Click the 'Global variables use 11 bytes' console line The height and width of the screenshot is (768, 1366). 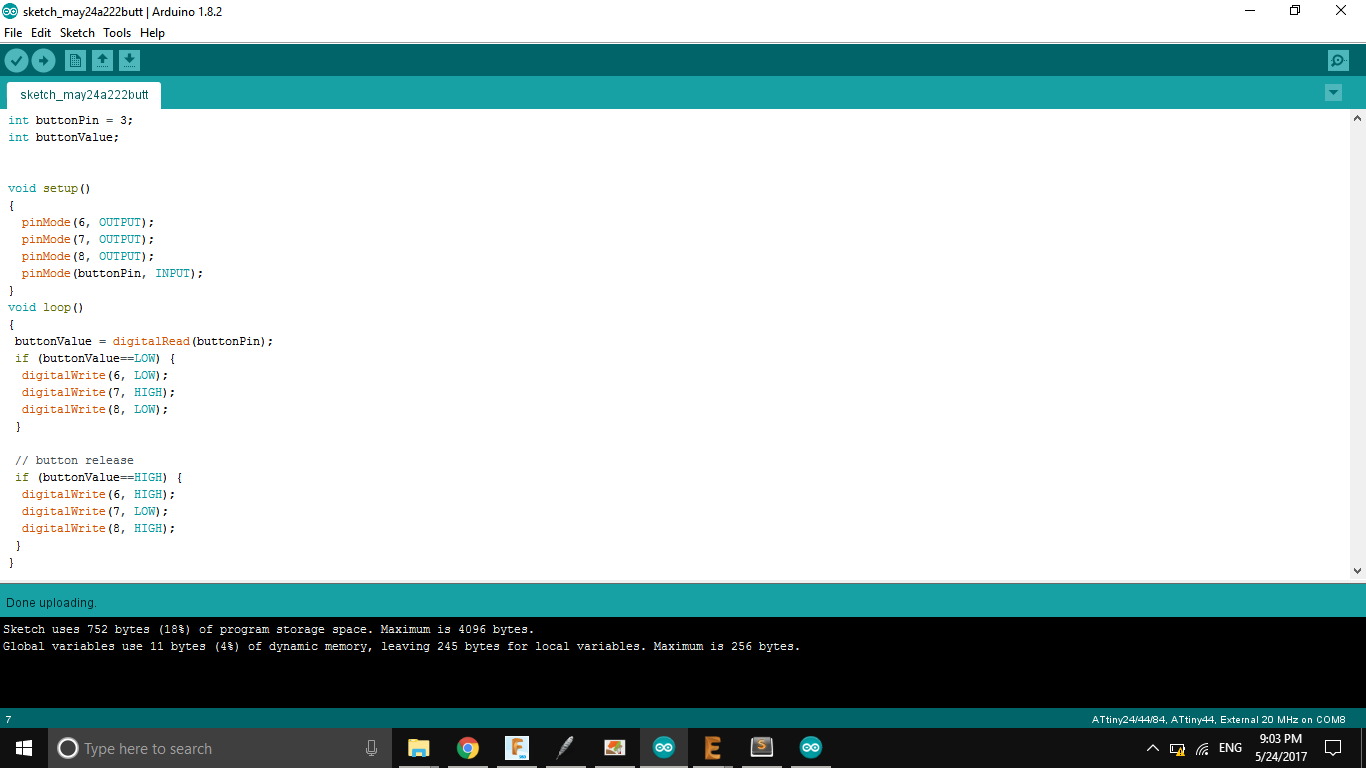tap(401, 646)
